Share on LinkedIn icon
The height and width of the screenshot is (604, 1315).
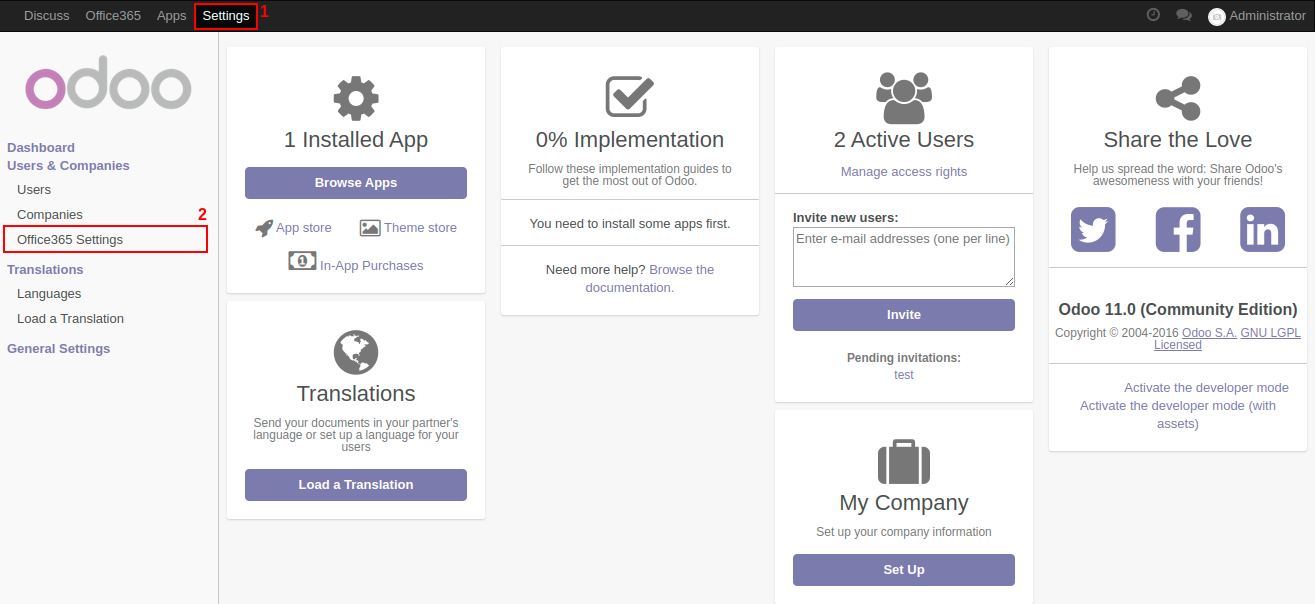click(1262, 230)
